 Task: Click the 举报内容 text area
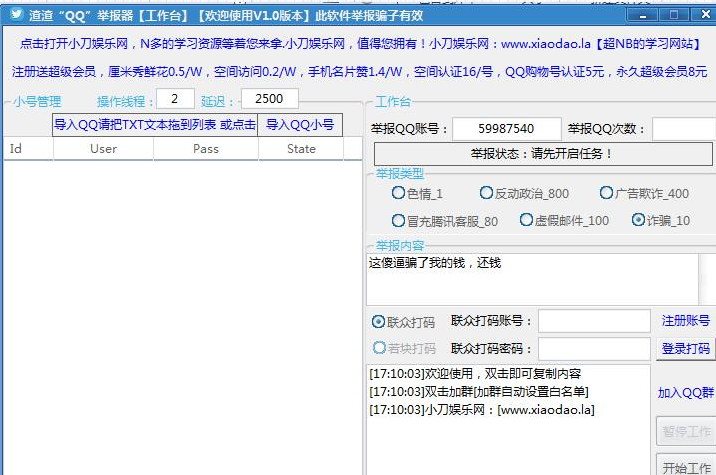click(532, 279)
